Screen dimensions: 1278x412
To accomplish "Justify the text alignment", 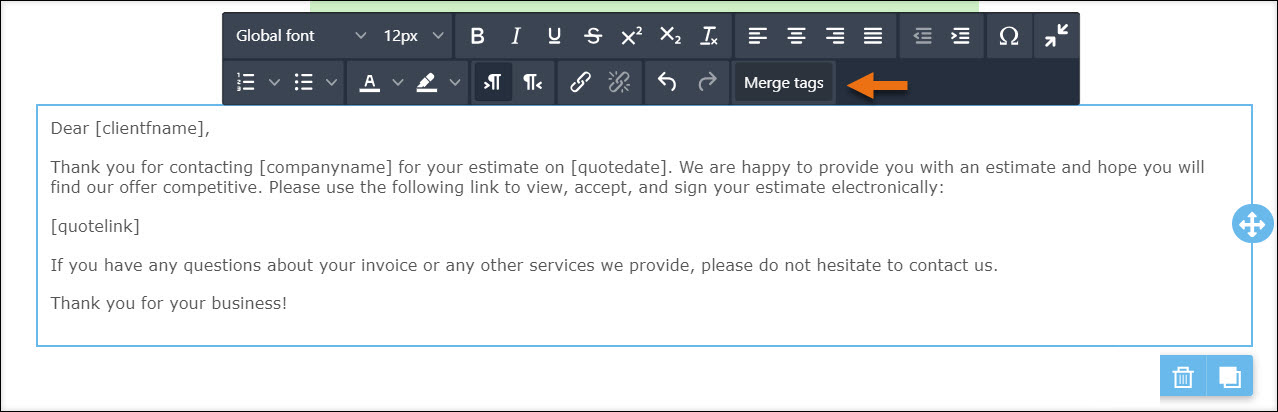I will point(873,36).
